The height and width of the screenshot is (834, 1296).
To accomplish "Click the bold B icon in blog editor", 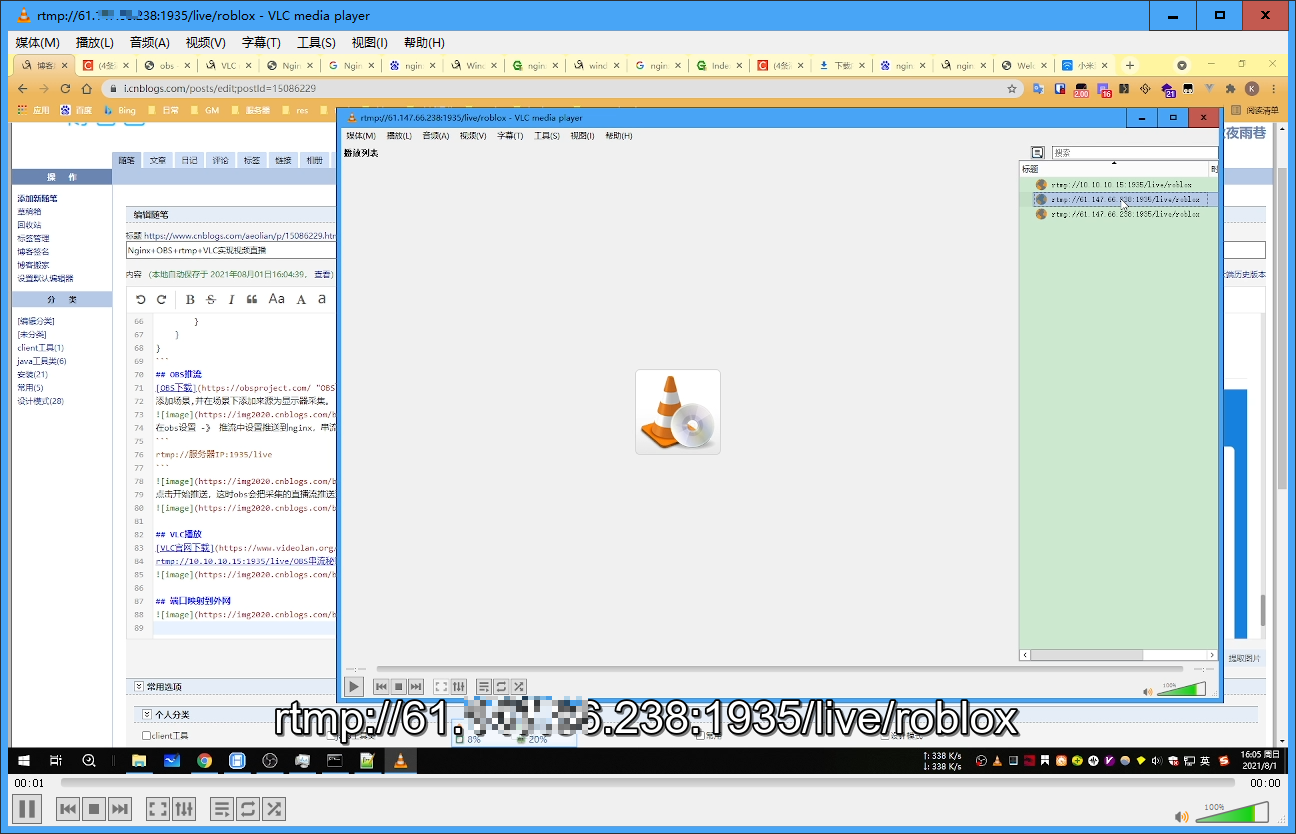I will coord(190,299).
